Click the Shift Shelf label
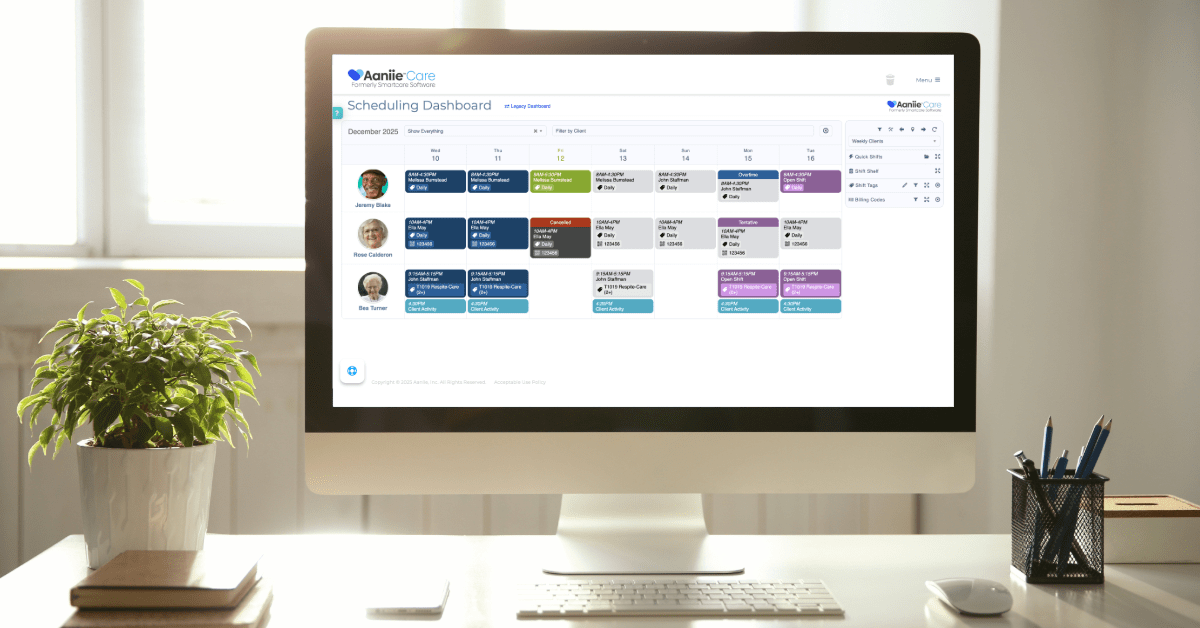 point(866,171)
